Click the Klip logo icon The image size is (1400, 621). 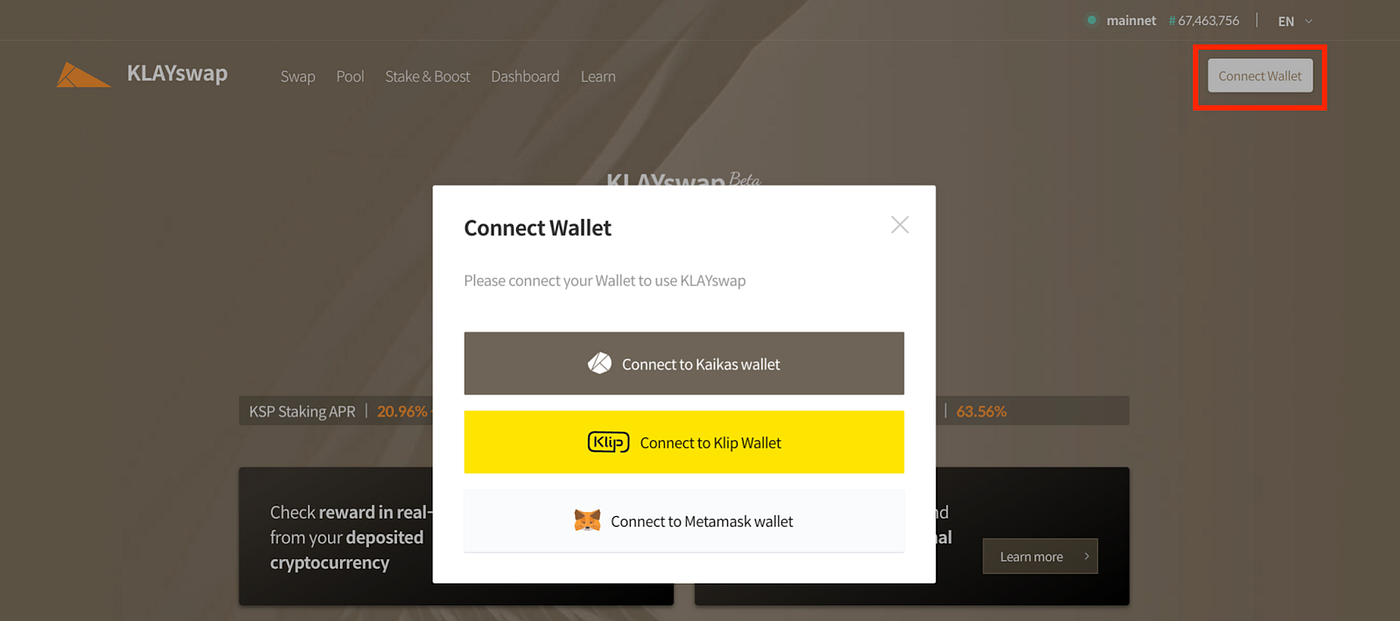(608, 442)
